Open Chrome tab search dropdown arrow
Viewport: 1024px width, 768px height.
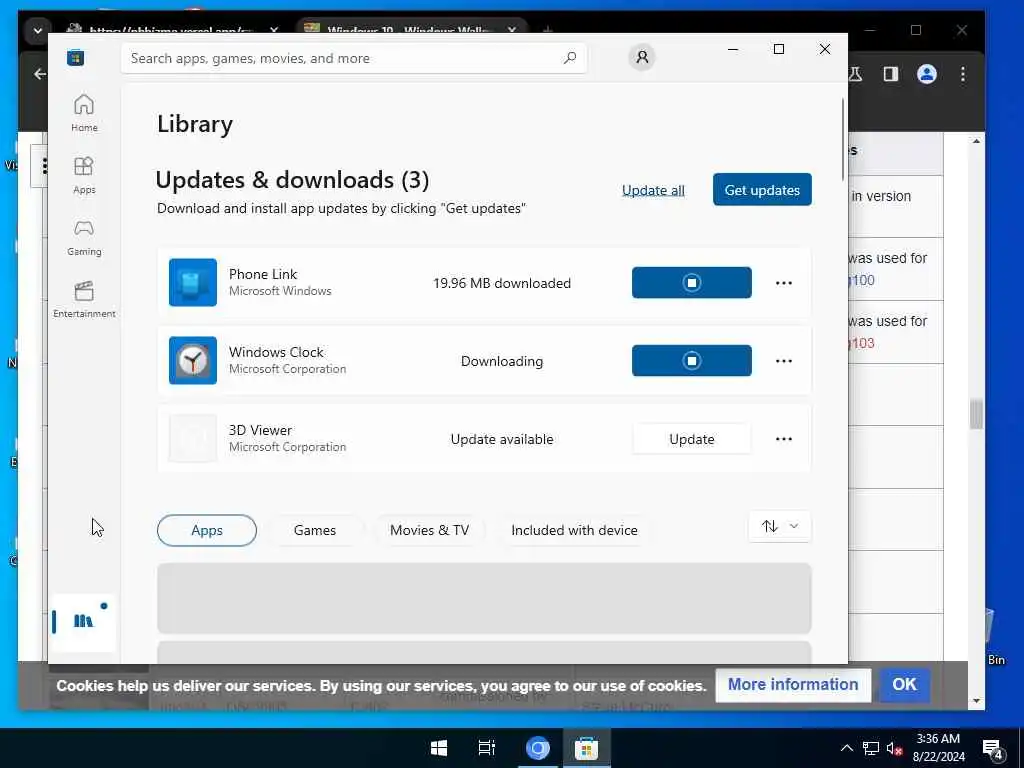[x=38, y=30]
